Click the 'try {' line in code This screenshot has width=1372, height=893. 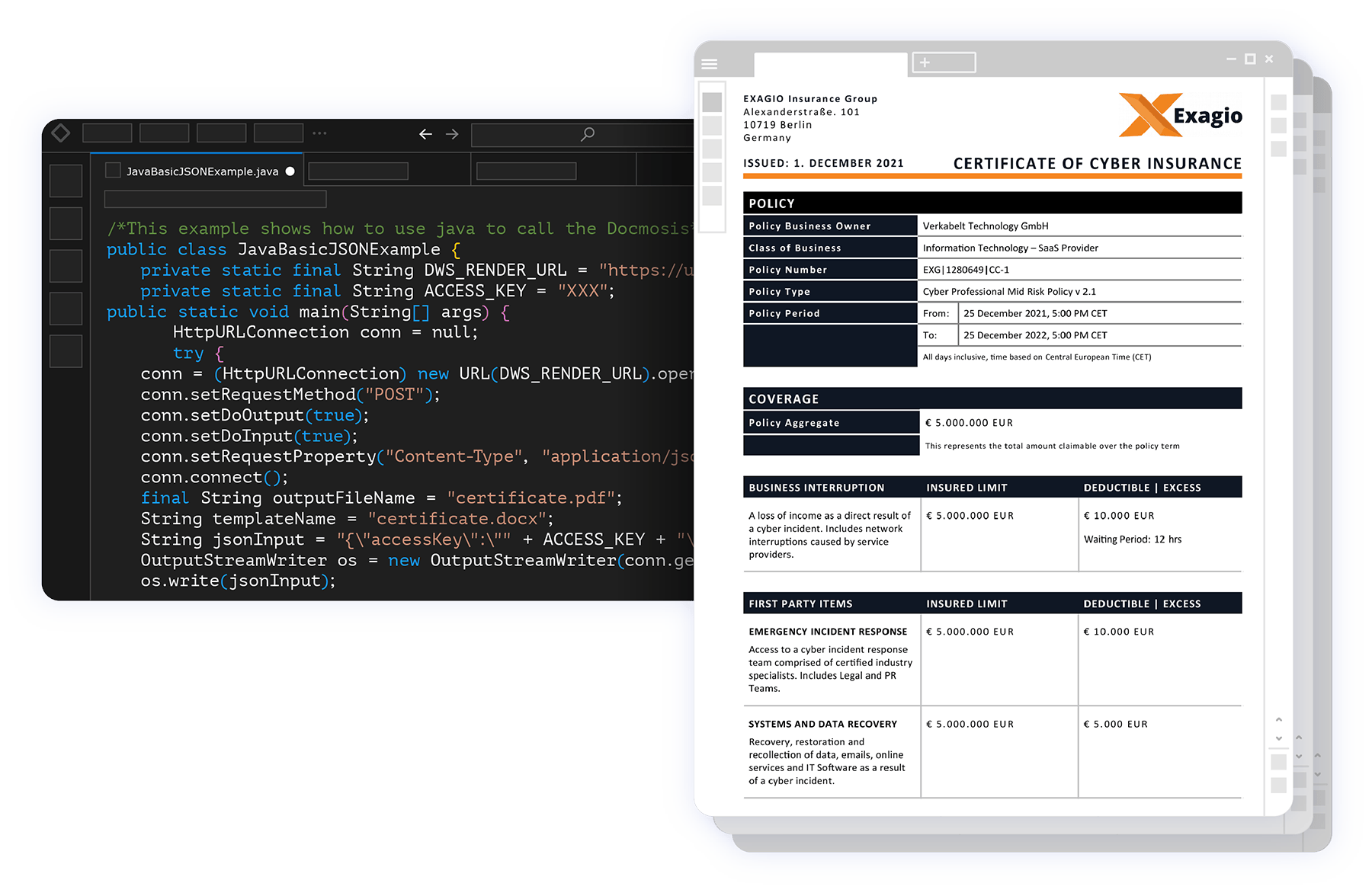[x=198, y=353]
